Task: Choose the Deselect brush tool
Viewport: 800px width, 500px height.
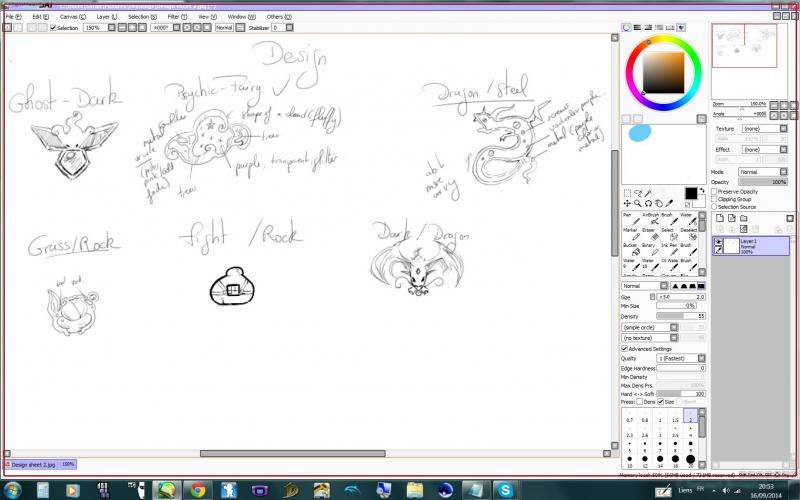Action: click(x=688, y=234)
